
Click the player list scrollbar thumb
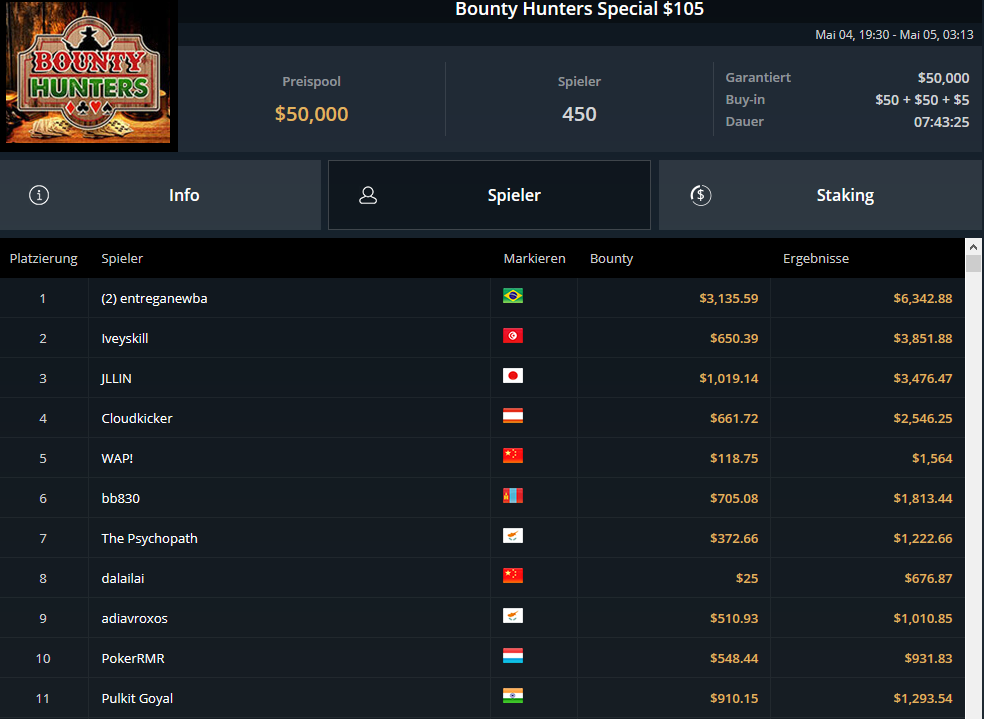click(973, 264)
